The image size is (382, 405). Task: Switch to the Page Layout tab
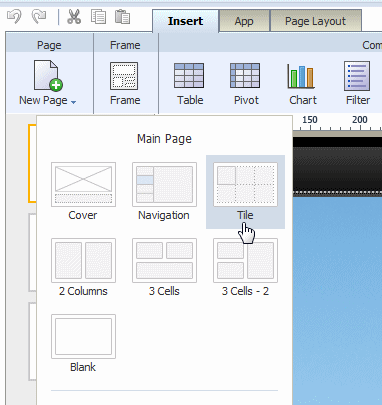point(315,21)
